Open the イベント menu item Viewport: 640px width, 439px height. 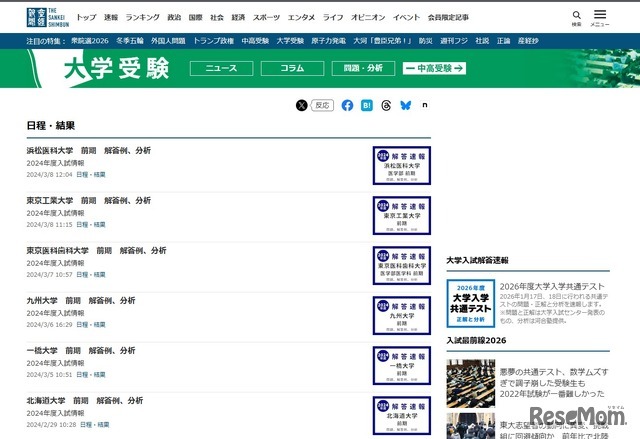407,17
